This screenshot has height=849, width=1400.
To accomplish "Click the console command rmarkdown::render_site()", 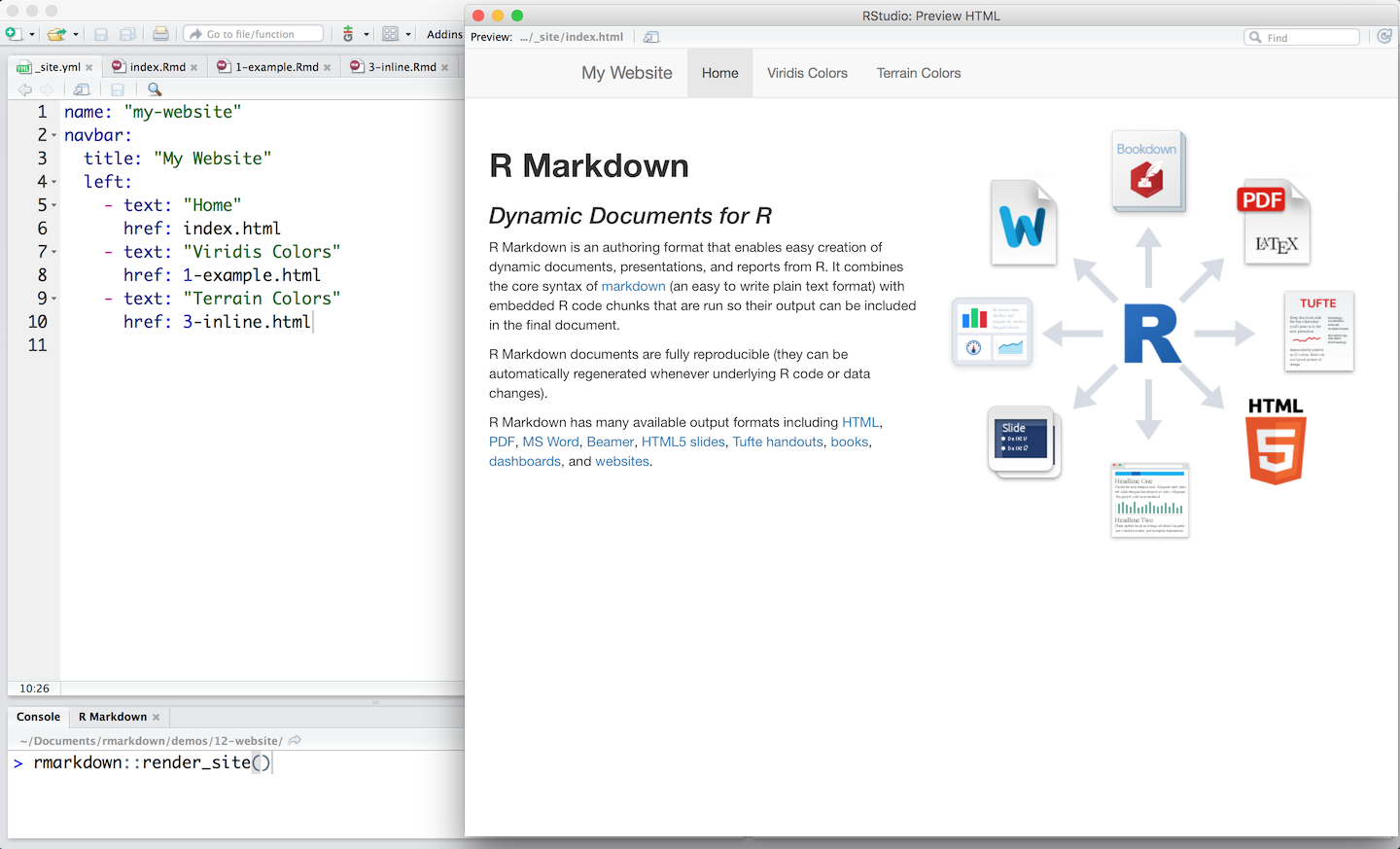I will pos(152,762).
